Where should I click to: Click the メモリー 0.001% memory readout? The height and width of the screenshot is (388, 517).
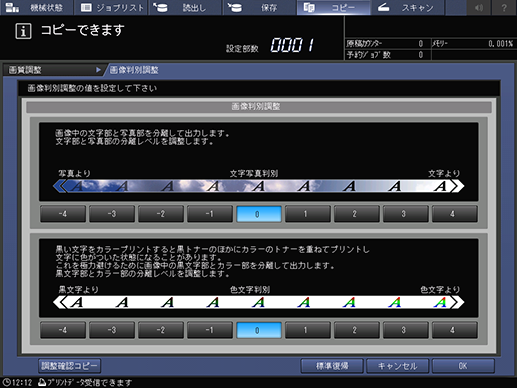coord(500,44)
